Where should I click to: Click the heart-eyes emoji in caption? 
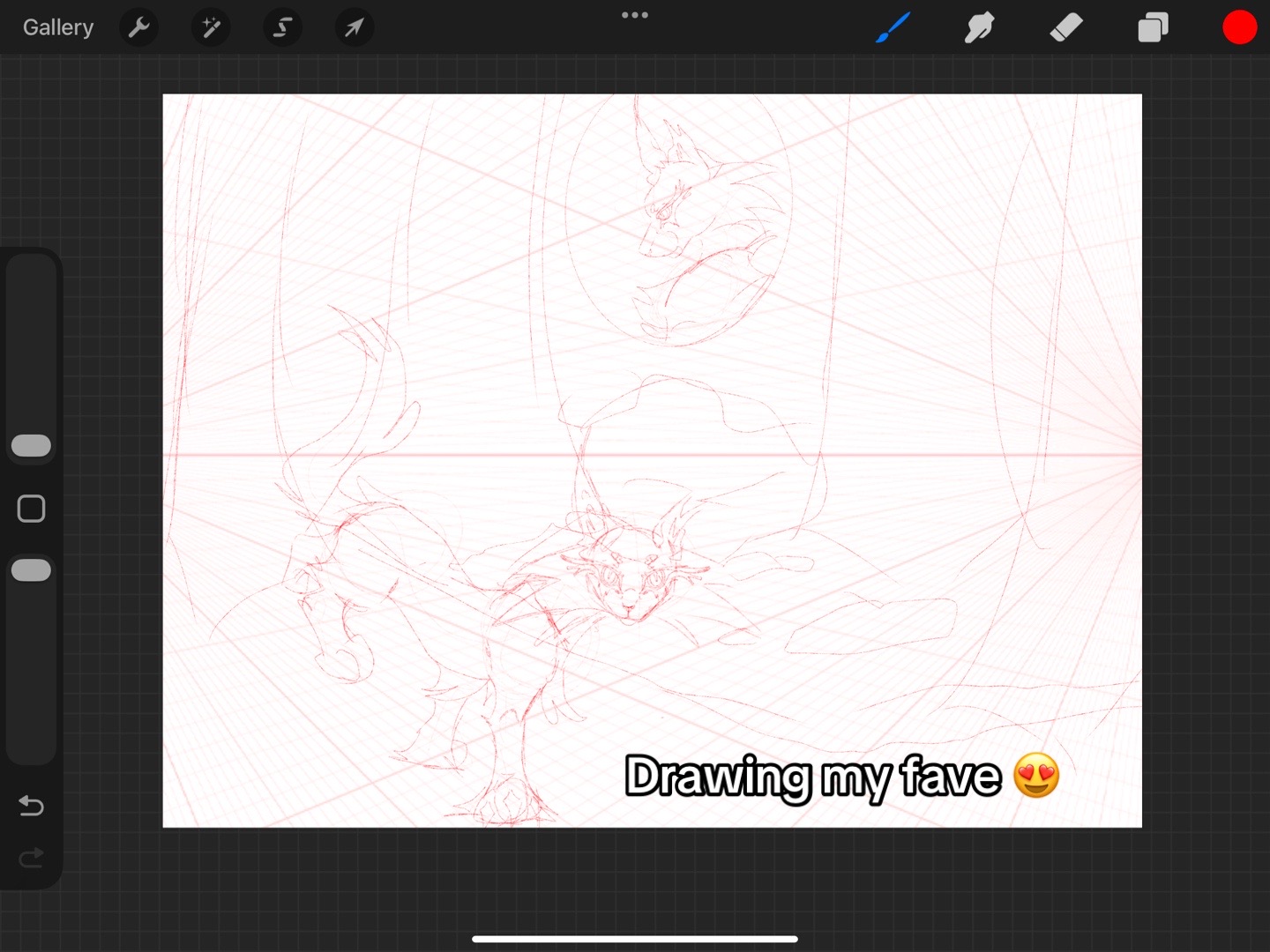click(1036, 776)
